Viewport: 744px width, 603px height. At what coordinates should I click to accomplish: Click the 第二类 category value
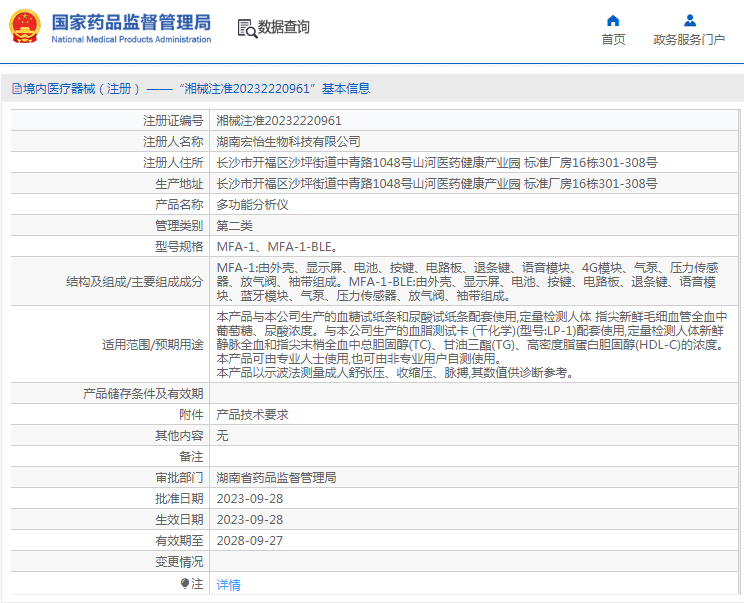[234, 226]
